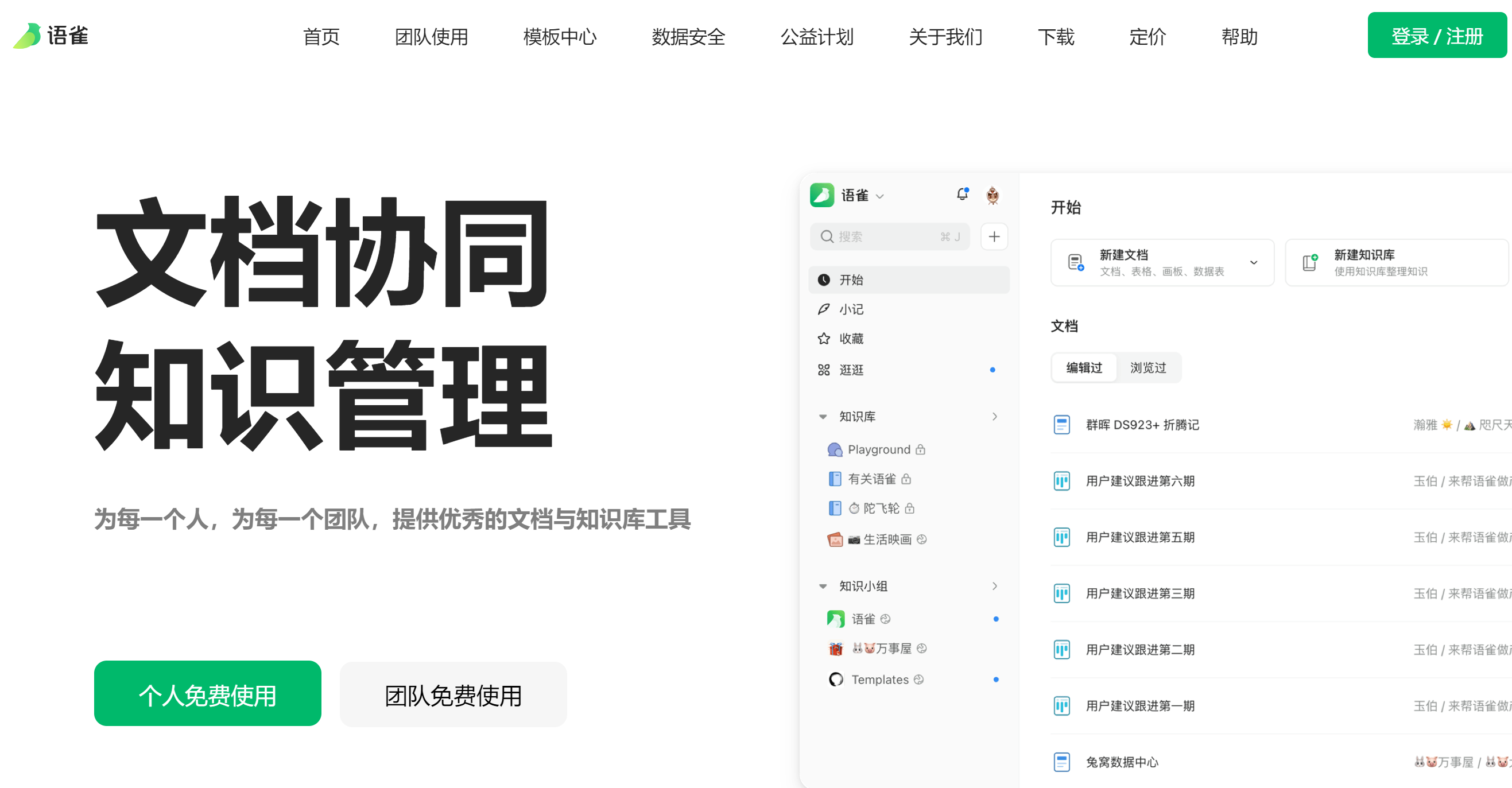Click the 团队免费使用 button
The image size is (1512, 788).
[448, 692]
